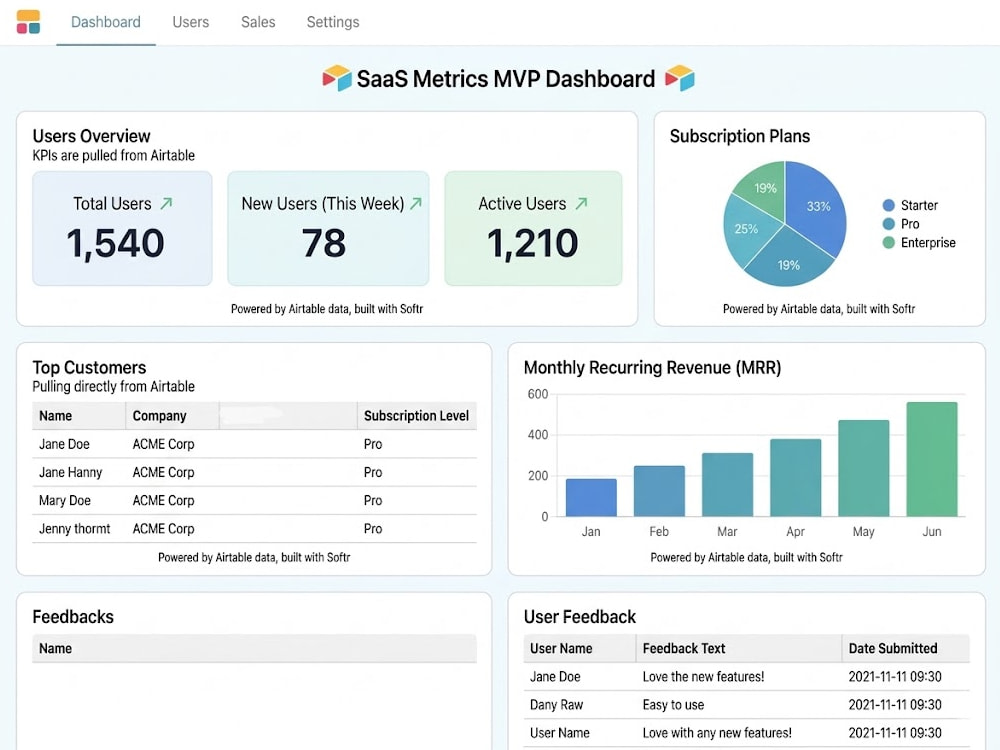Select the Pro legend color dot
The height and width of the screenshot is (750, 1000).
tap(888, 224)
